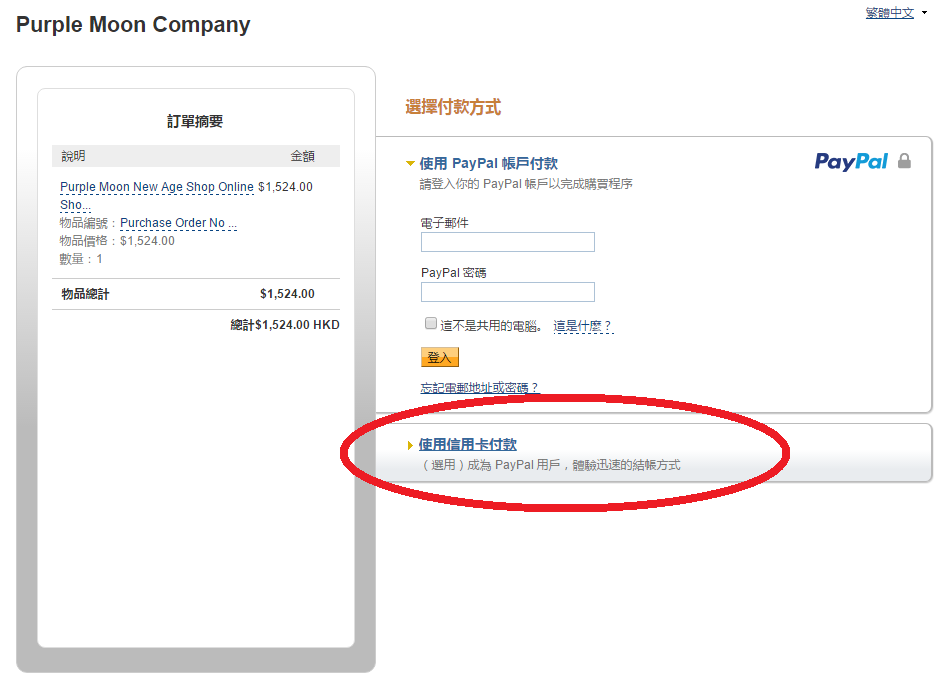Open the Purple Moon New Age Shop Online item link
Viewport: 942px width, 676px height.
(x=157, y=187)
